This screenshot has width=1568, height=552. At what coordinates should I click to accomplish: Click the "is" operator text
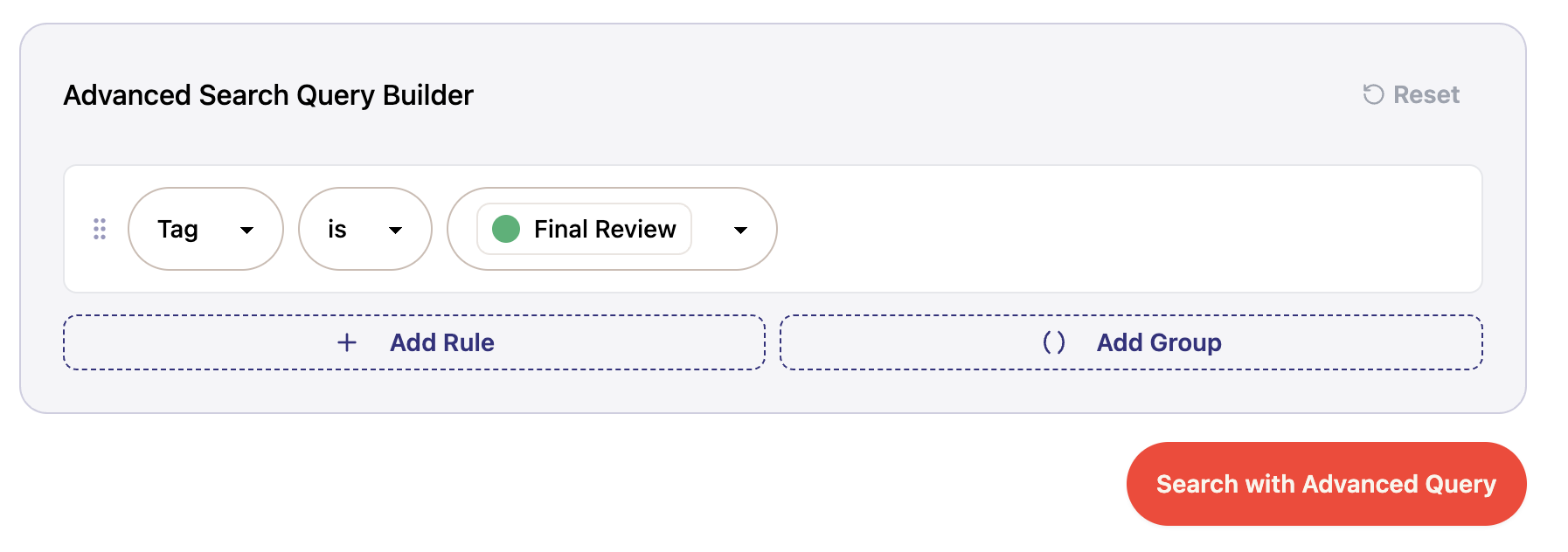click(337, 229)
